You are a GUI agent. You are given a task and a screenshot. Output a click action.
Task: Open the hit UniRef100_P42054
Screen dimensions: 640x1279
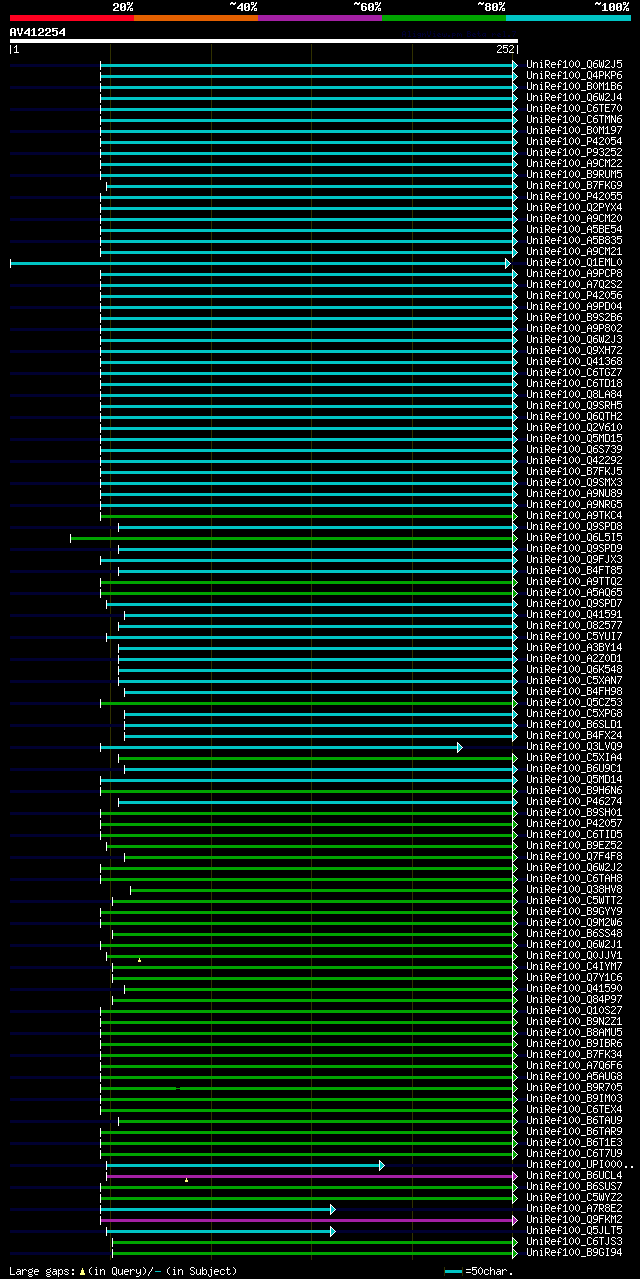pos(574,141)
